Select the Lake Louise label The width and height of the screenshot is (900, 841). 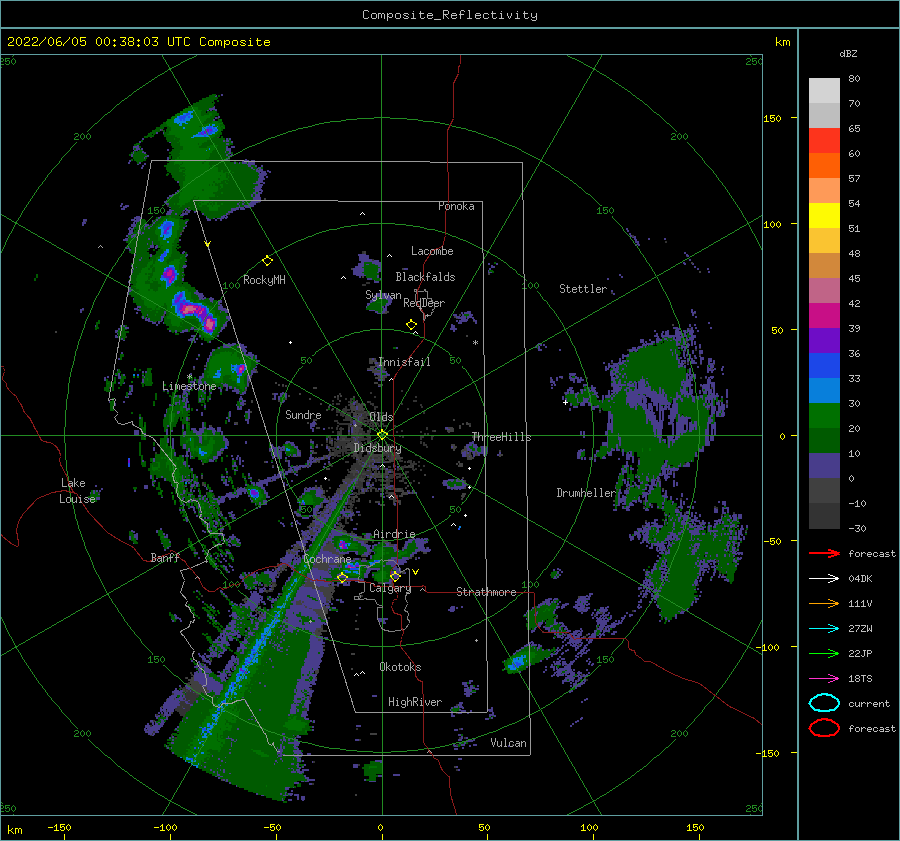pos(77,491)
